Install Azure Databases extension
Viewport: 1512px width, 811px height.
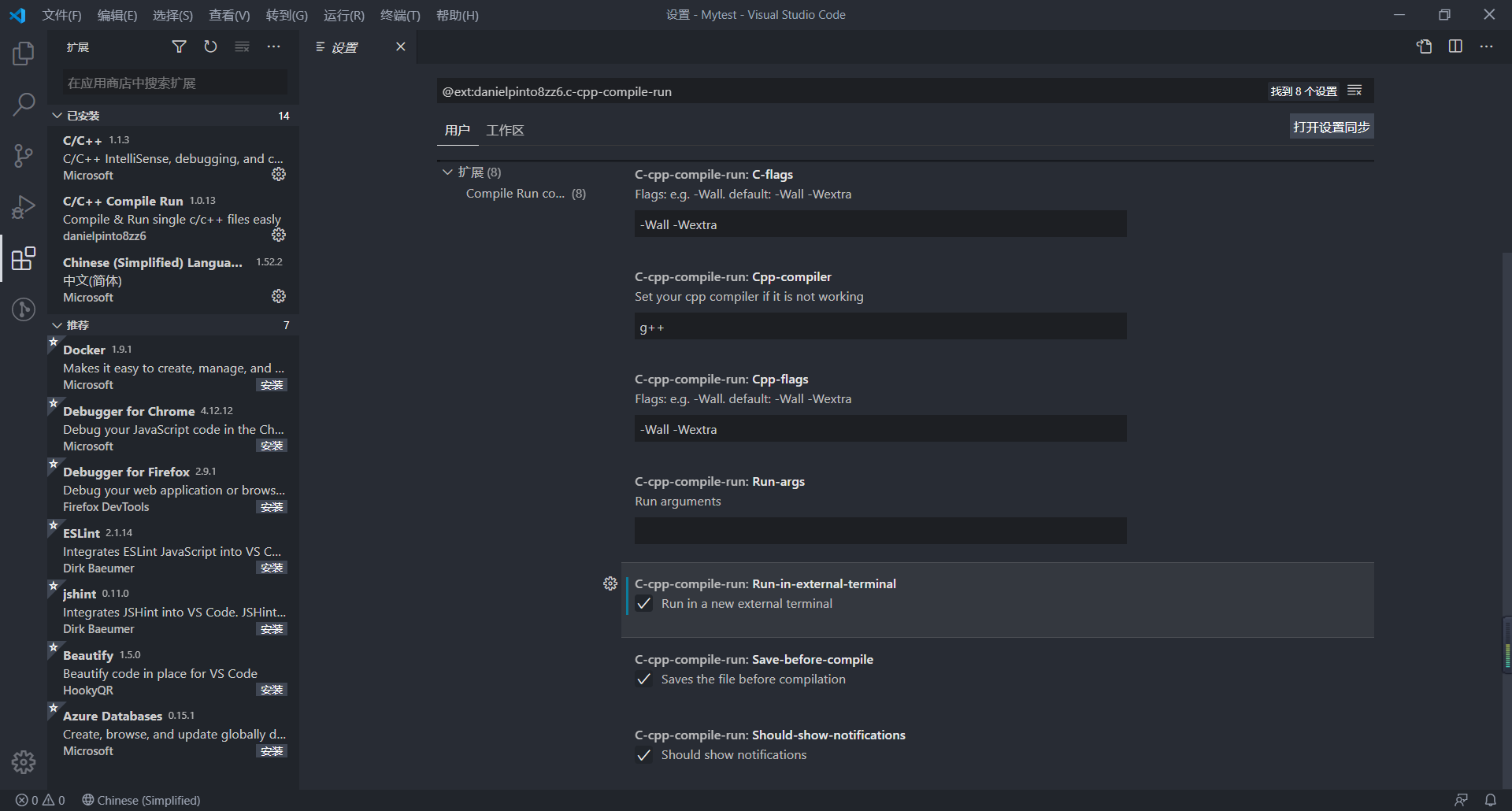(x=272, y=751)
